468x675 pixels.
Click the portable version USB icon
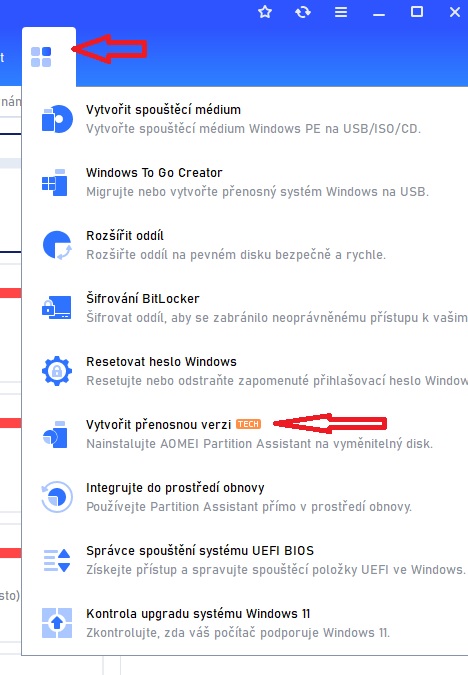55,434
